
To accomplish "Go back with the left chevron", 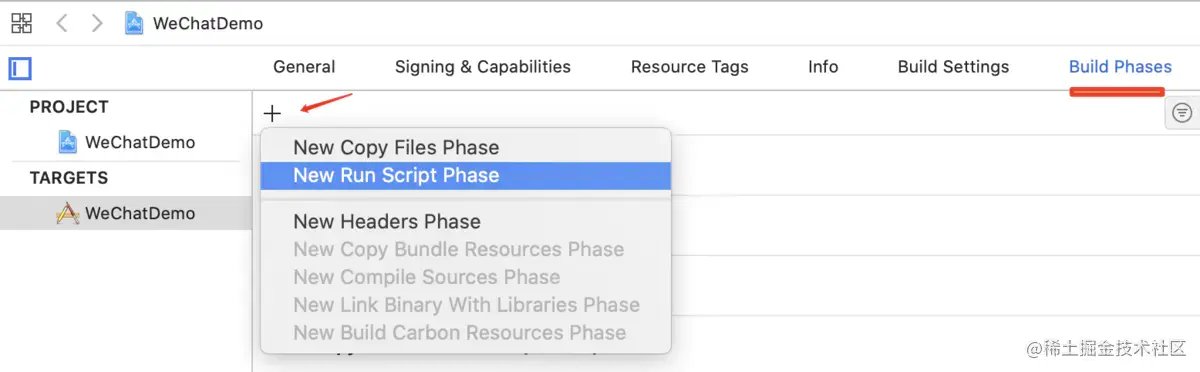I will (62, 23).
